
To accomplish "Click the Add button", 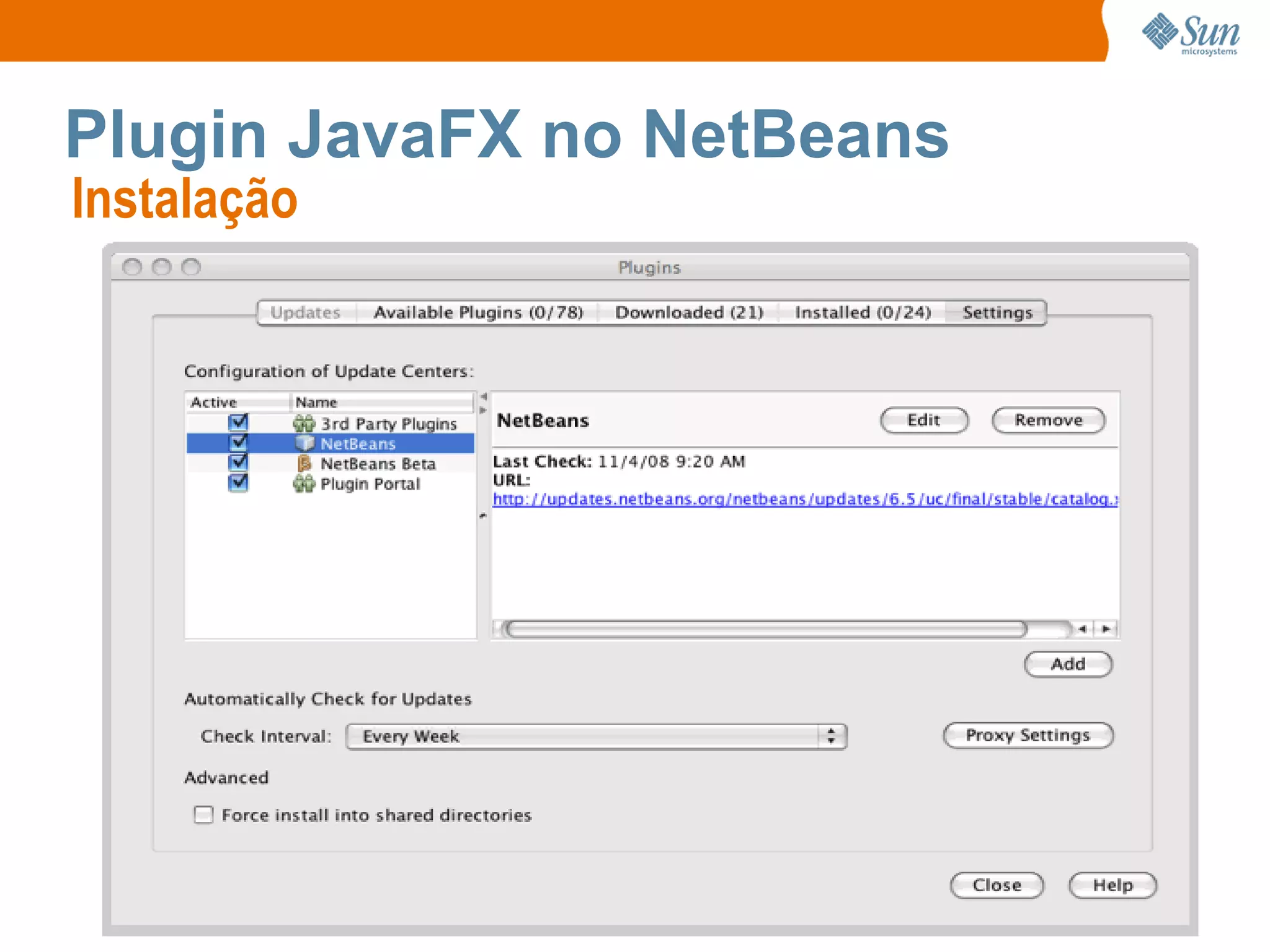I will [x=1068, y=664].
